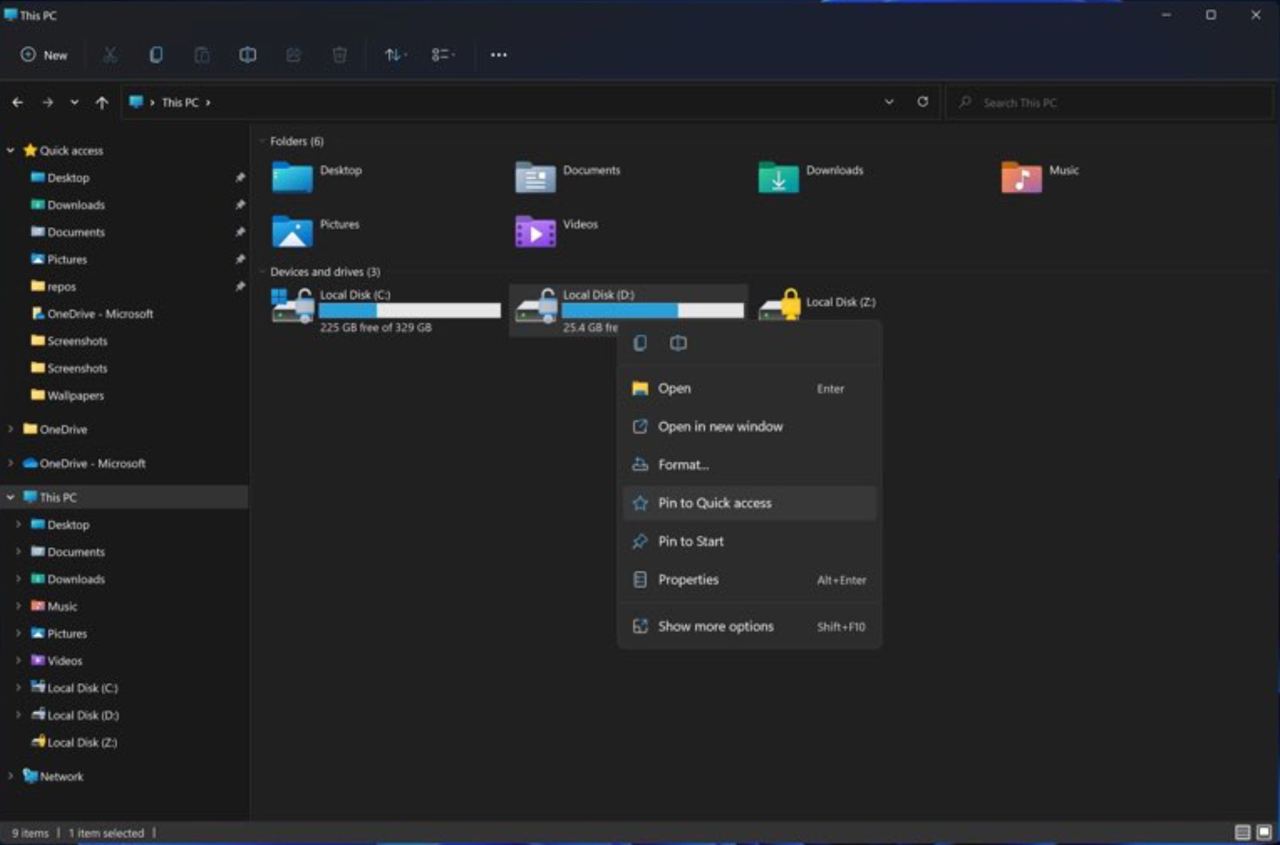
Task: Refresh the This PC view
Action: tap(922, 102)
